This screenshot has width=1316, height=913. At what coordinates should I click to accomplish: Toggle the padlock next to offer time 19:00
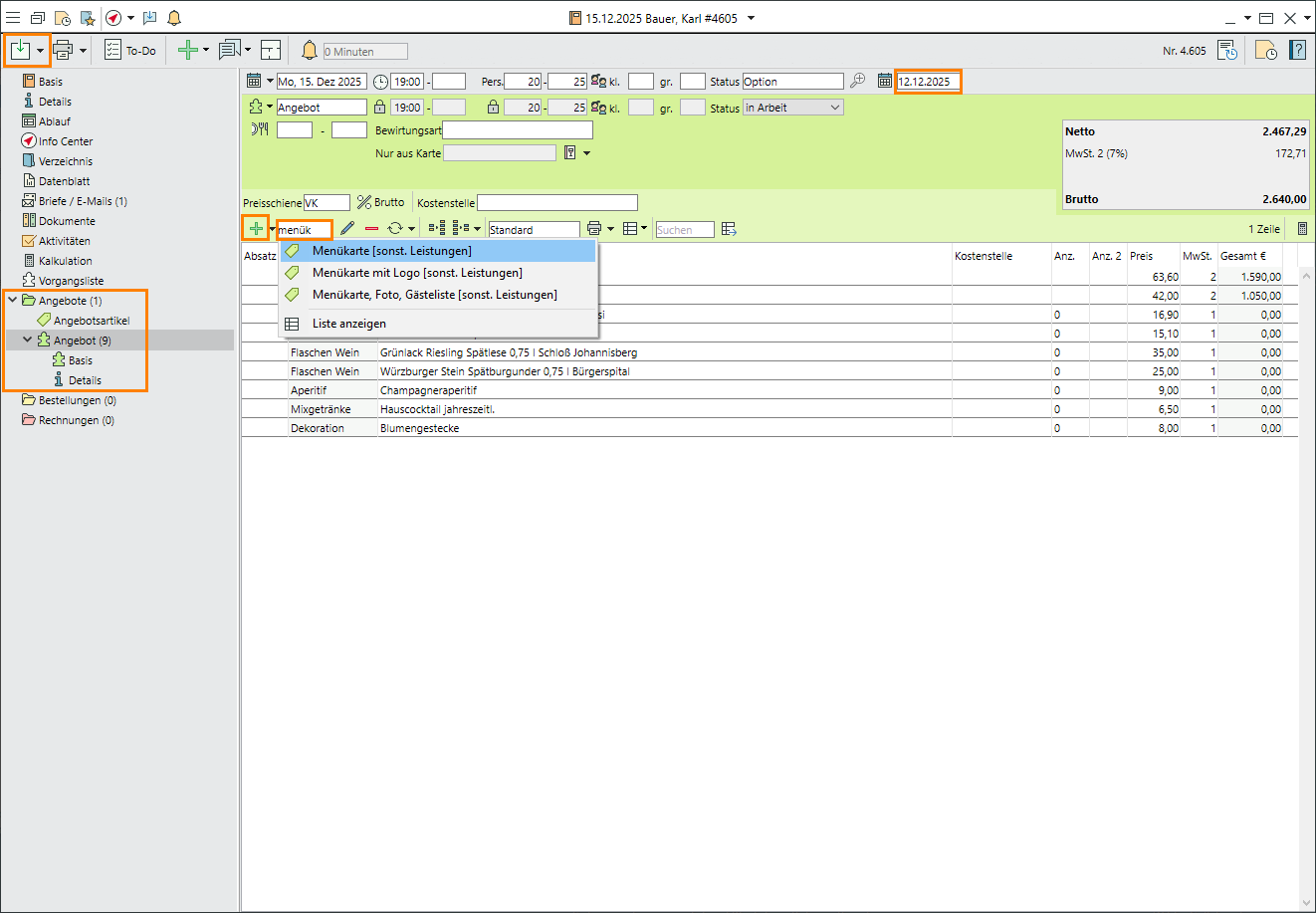pyautogui.click(x=378, y=108)
